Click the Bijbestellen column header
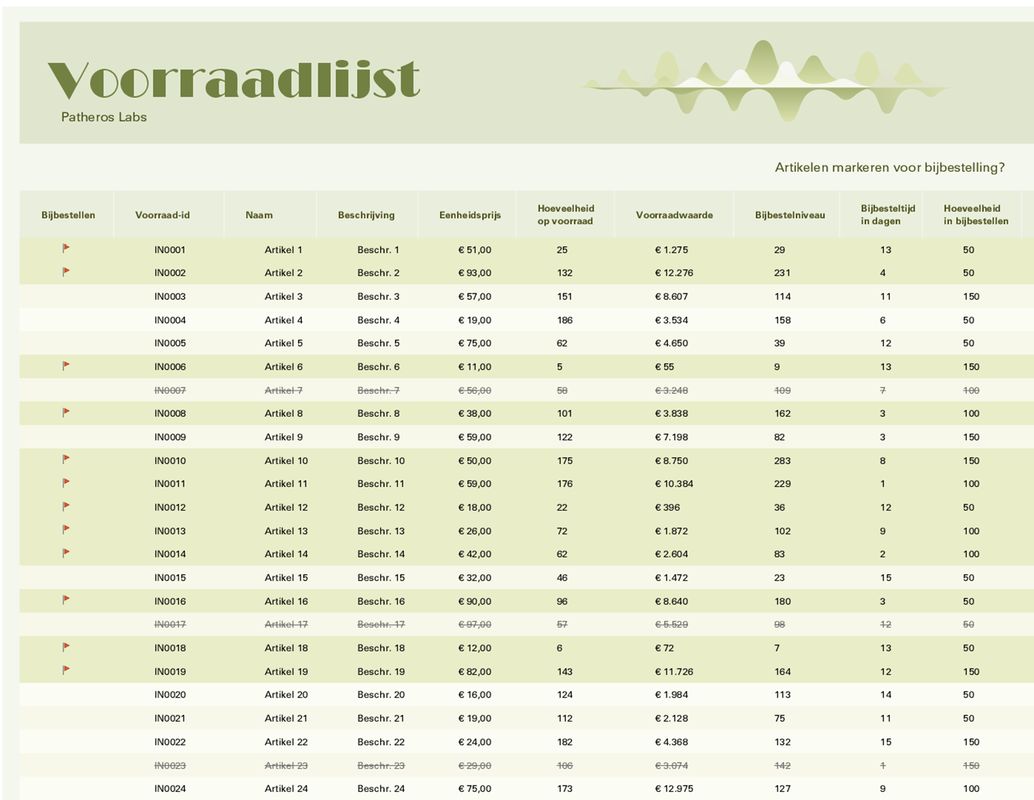Viewport: 1034px width, 800px height. tap(68, 215)
